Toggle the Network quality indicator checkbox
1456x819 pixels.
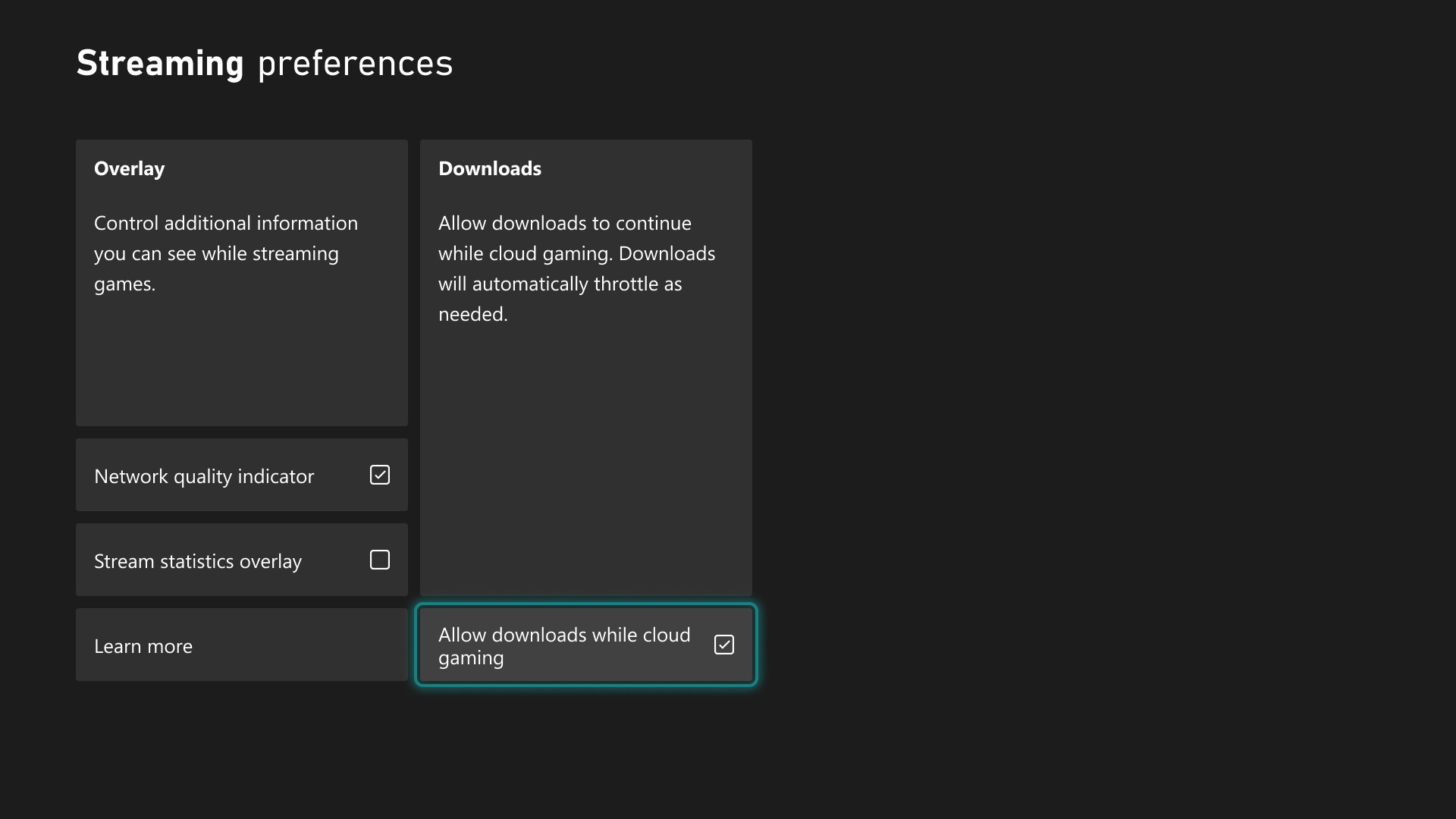pyautogui.click(x=379, y=475)
